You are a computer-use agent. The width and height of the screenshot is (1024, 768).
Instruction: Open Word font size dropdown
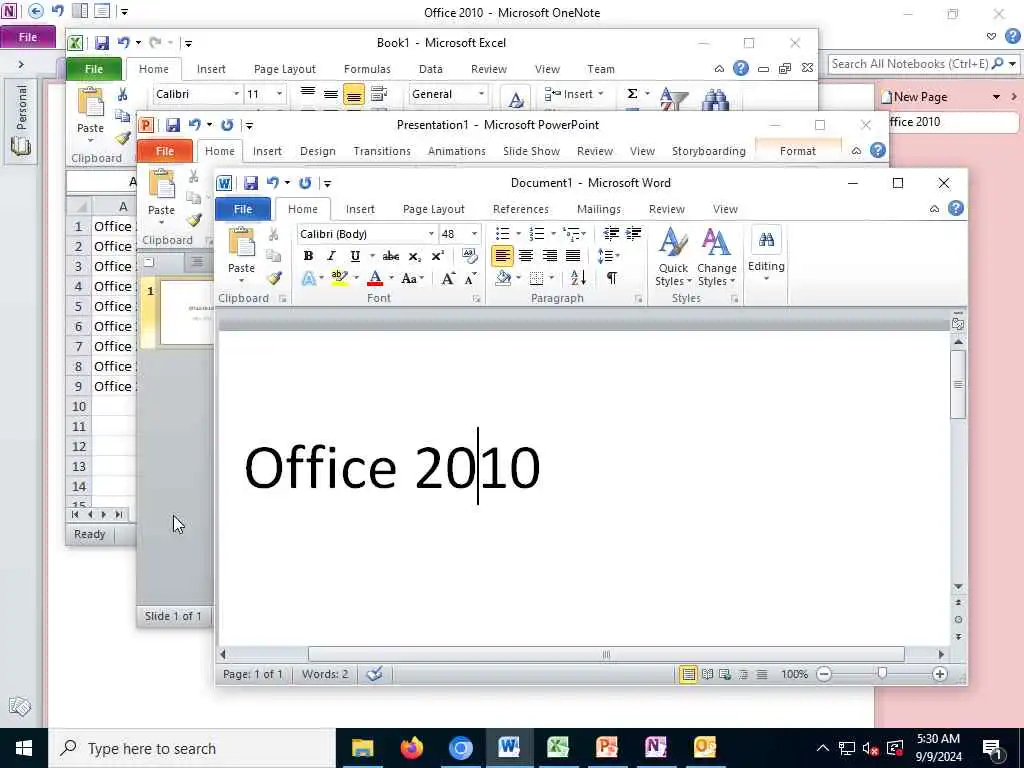(474, 234)
